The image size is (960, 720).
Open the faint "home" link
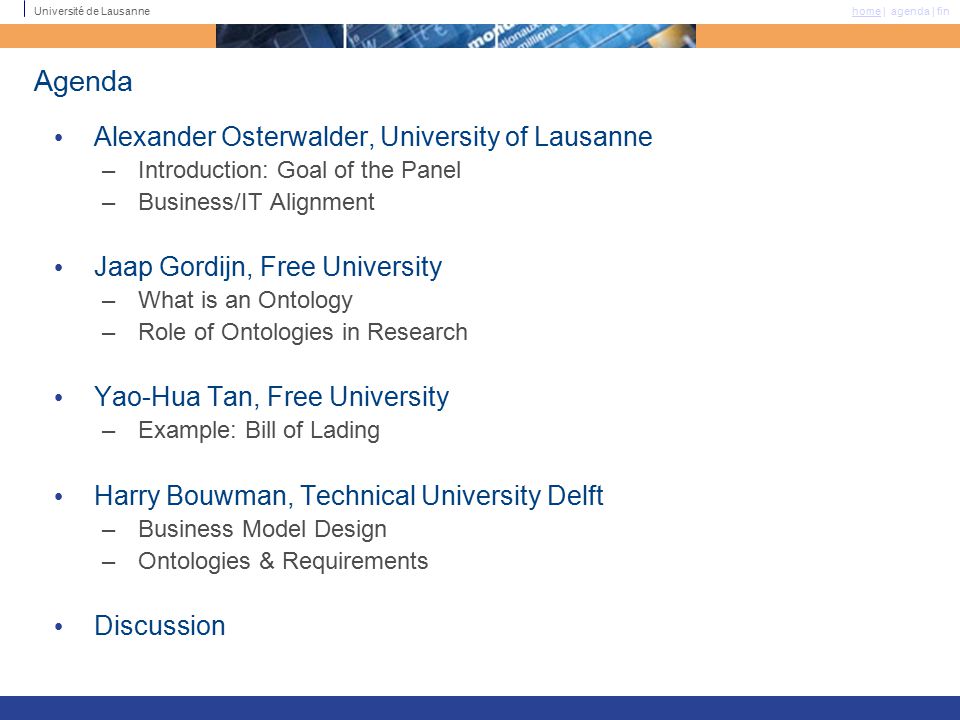coord(866,11)
